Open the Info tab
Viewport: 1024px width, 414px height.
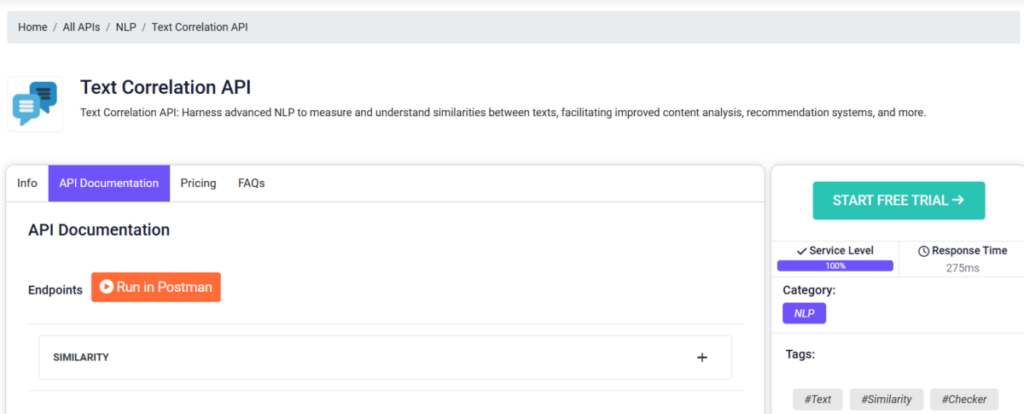tap(27, 183)
